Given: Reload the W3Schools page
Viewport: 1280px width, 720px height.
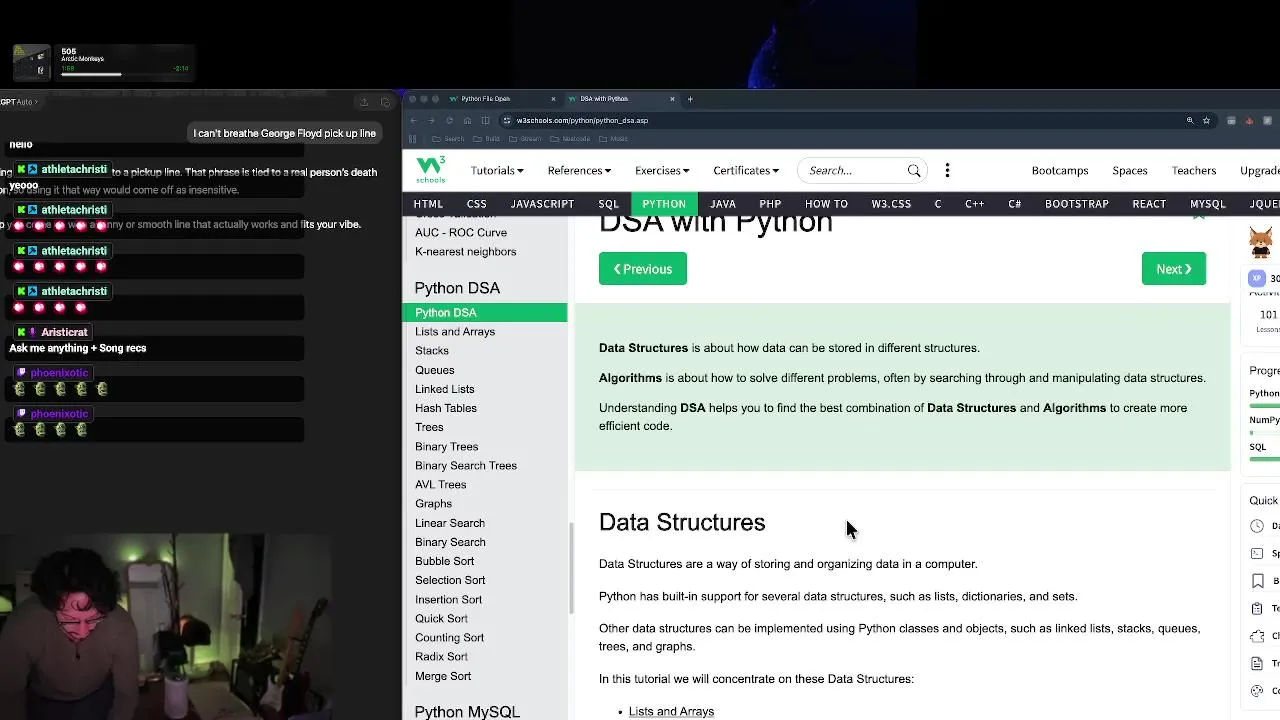Looking at the screenshot, I should coord(449,120).
